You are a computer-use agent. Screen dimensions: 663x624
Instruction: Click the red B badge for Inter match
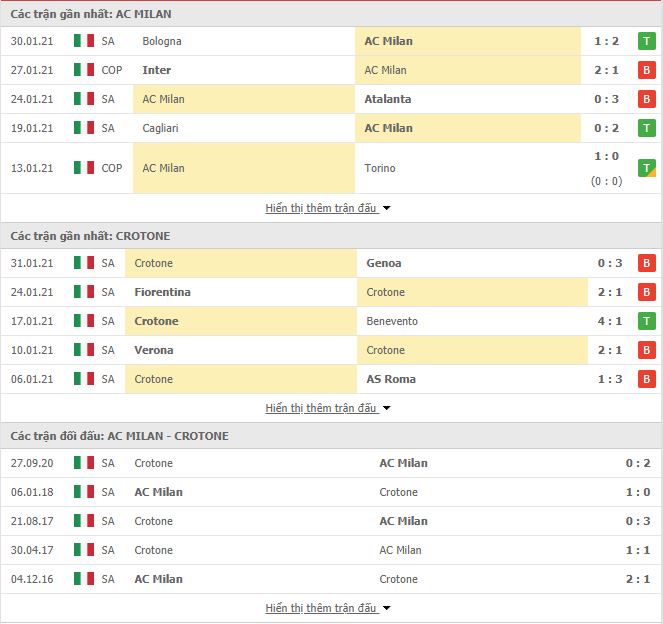pyautogui.click(x=646, y=70)
